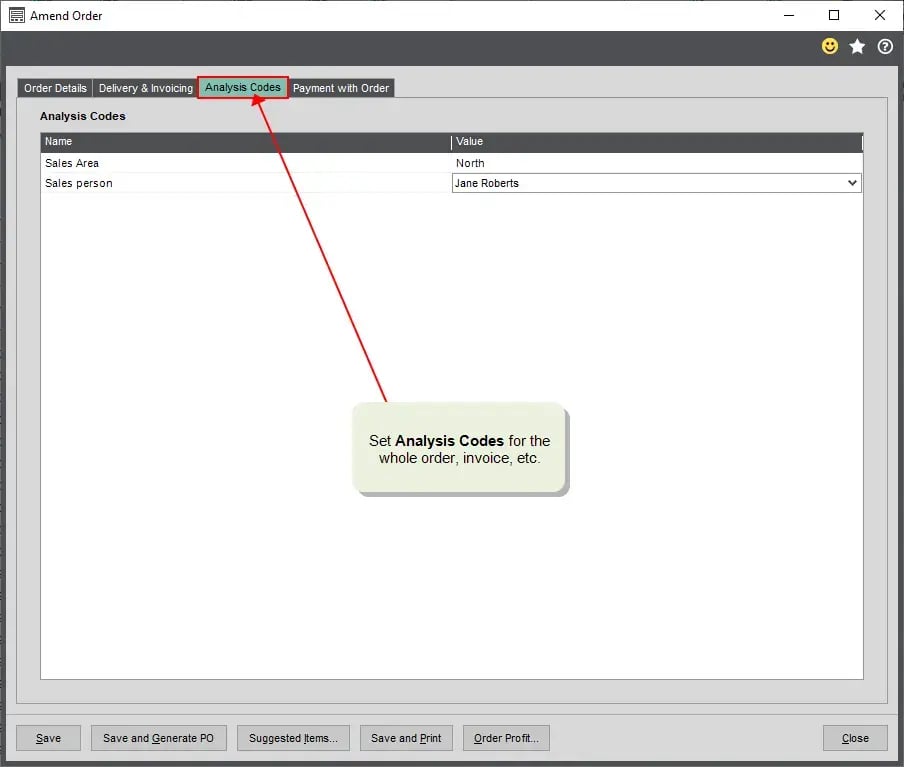Image resolution: width=904 pixels, height=767 pixels.
Task: Minimize the Amend Order window
Action: pos(789,16)
